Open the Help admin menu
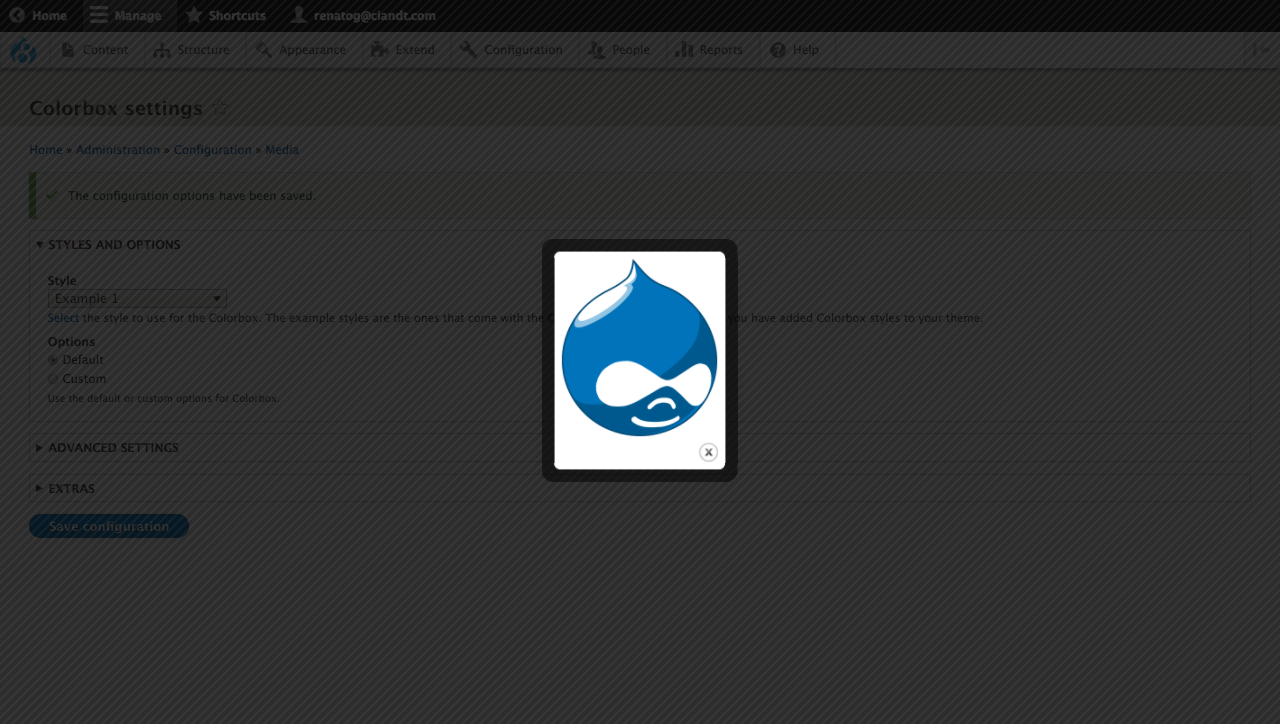The image size is (1280, 724). coord(794,50)
